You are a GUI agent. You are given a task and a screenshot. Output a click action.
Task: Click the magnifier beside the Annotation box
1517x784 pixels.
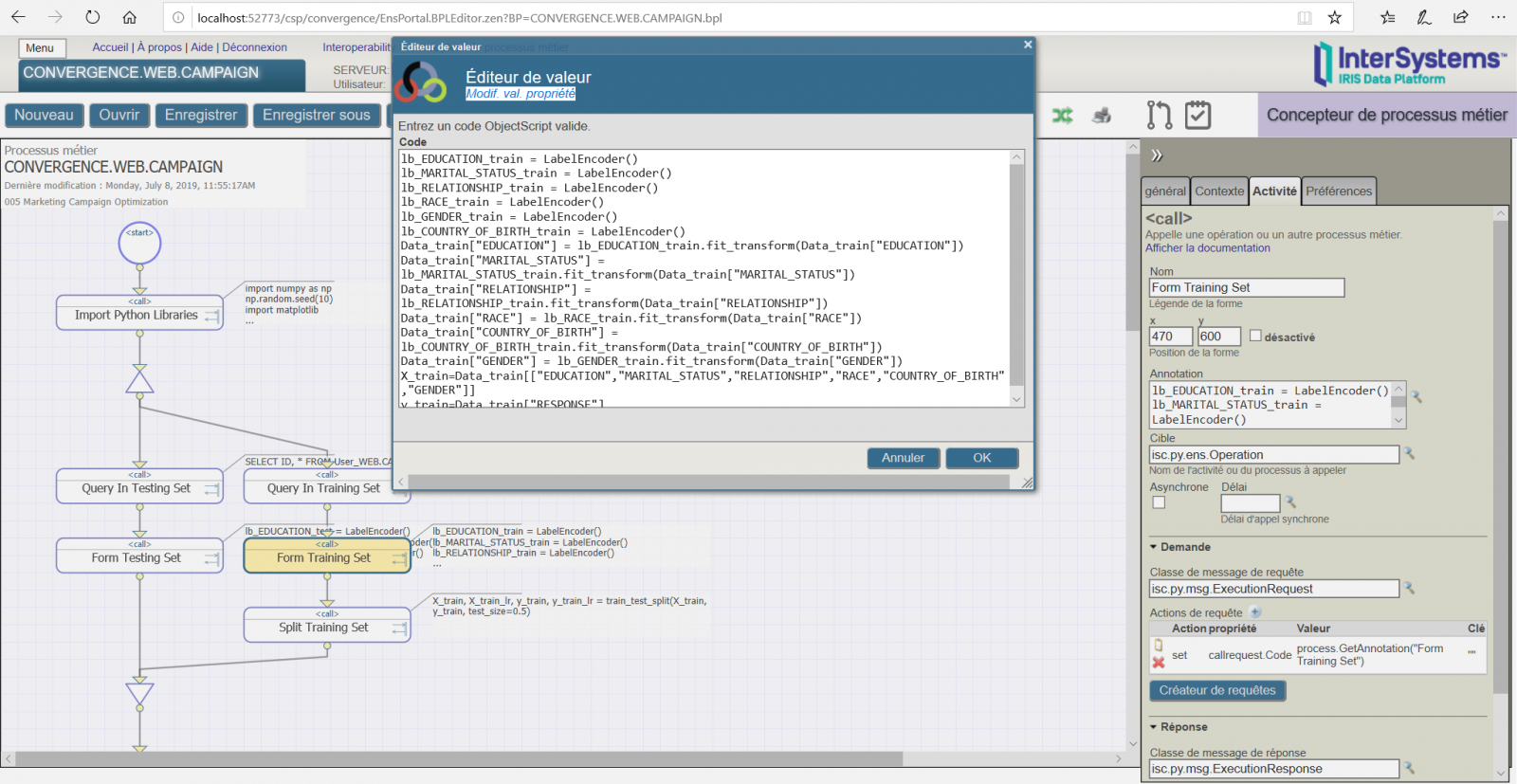1416,396
